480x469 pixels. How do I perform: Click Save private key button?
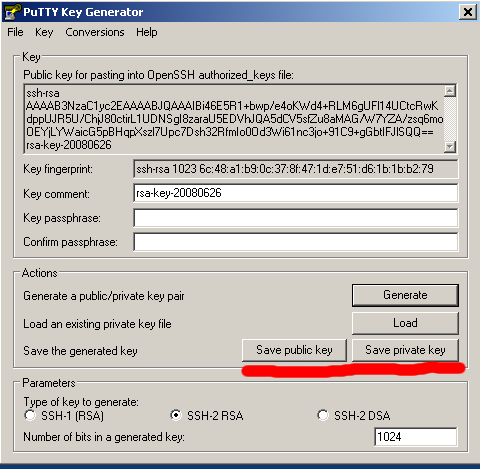pyautogui.click(x=405, y=350)
